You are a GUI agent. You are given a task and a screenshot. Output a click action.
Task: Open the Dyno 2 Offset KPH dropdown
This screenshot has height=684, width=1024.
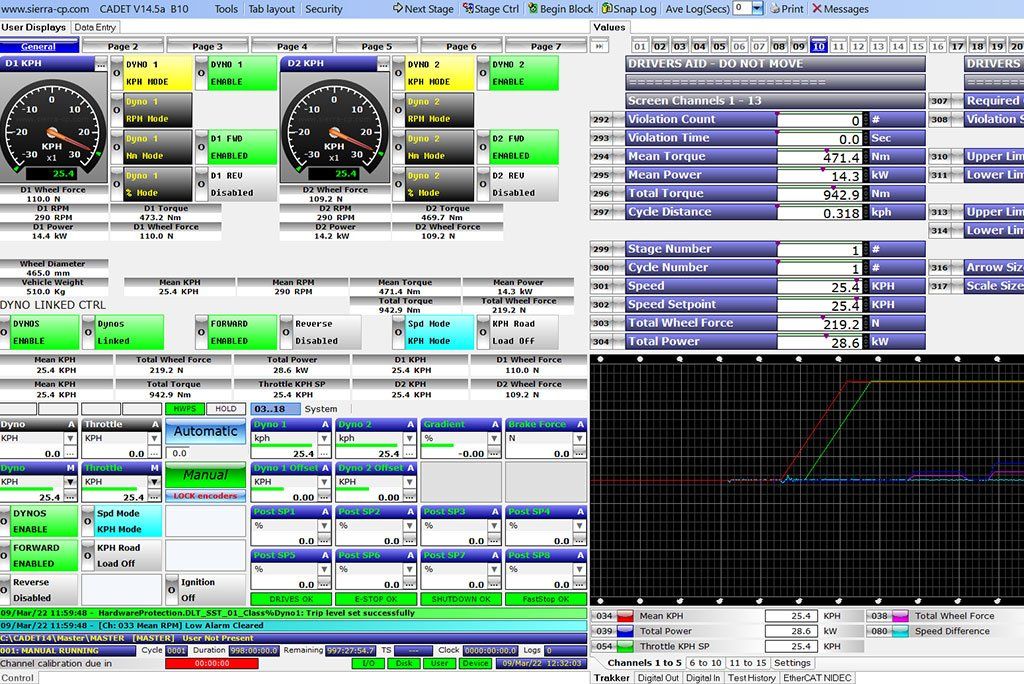tap(409, 482)
